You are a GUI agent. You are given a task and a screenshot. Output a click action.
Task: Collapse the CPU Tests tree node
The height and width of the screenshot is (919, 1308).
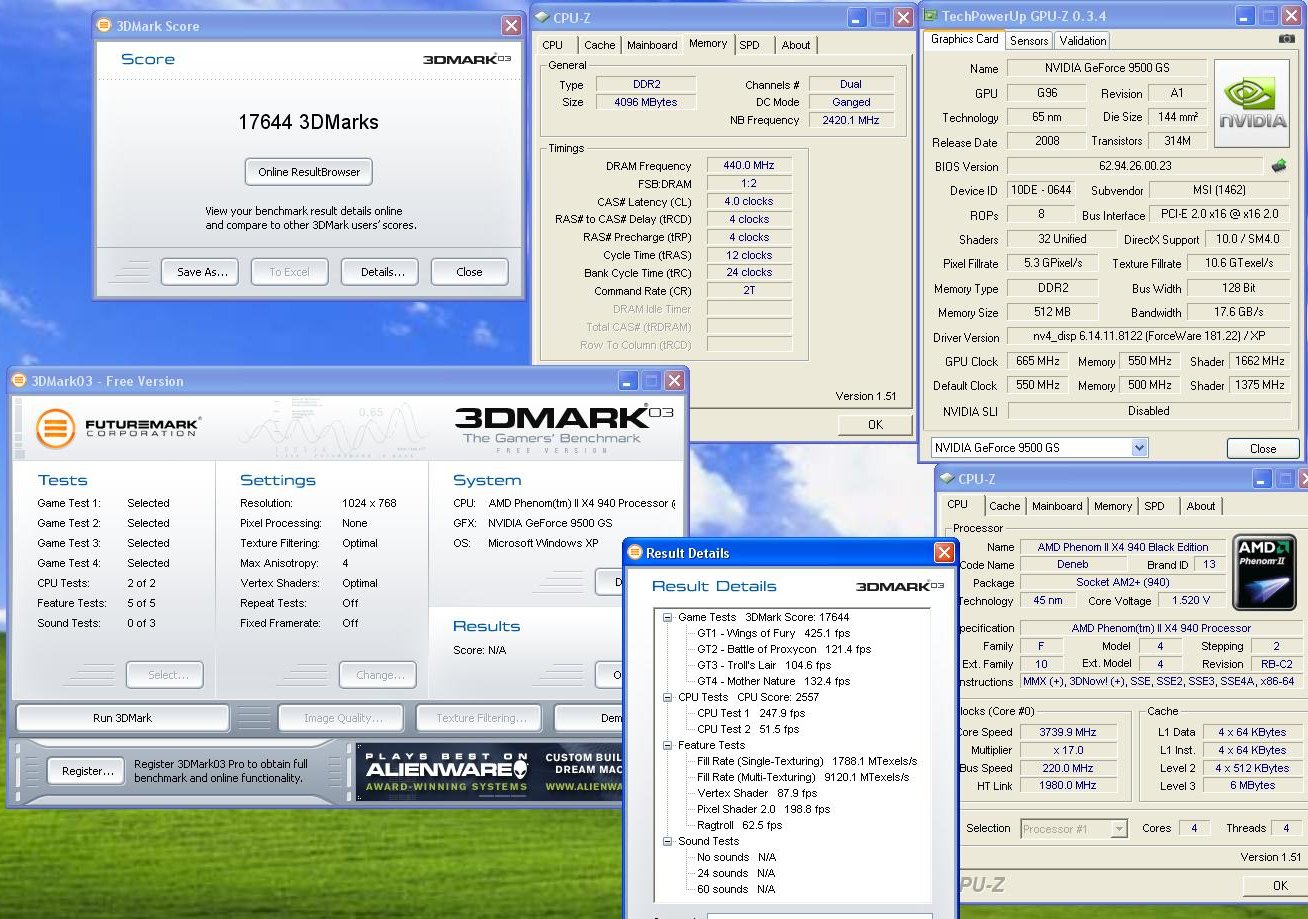(x=668, y=697)
